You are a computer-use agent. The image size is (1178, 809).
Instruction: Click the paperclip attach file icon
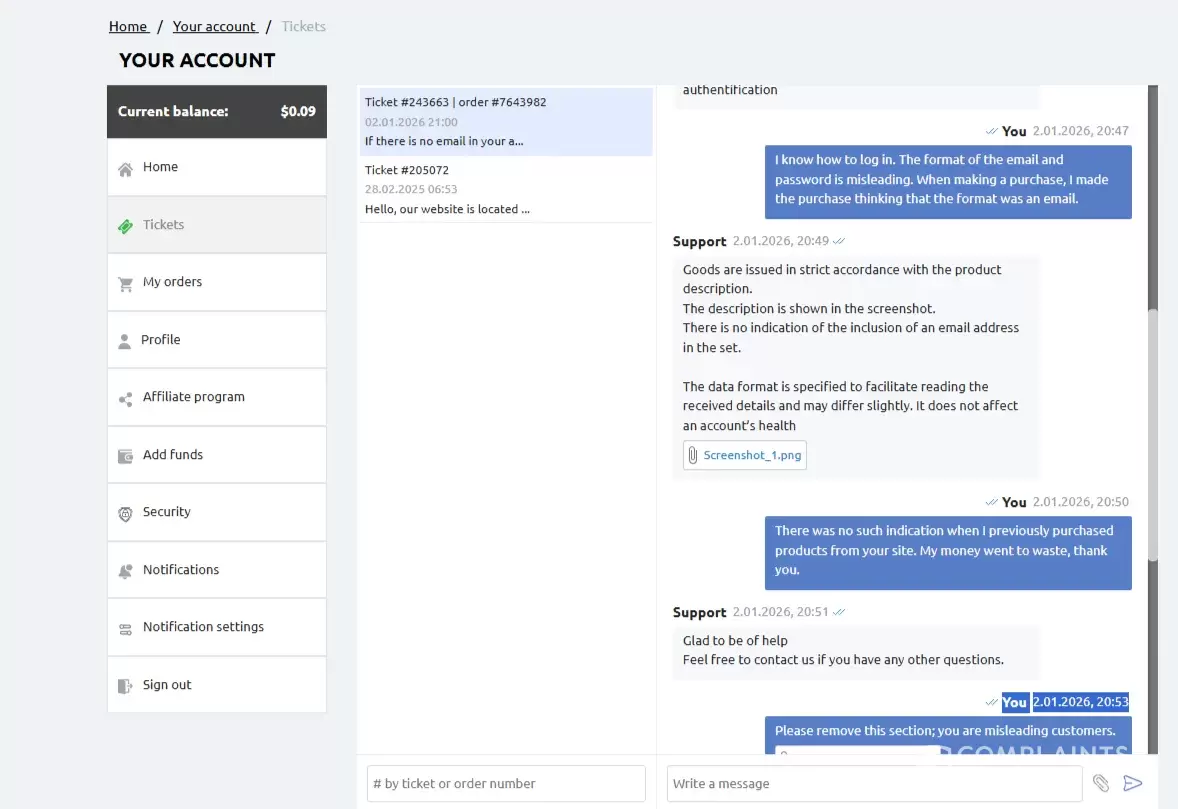[x=1101, y=784]
